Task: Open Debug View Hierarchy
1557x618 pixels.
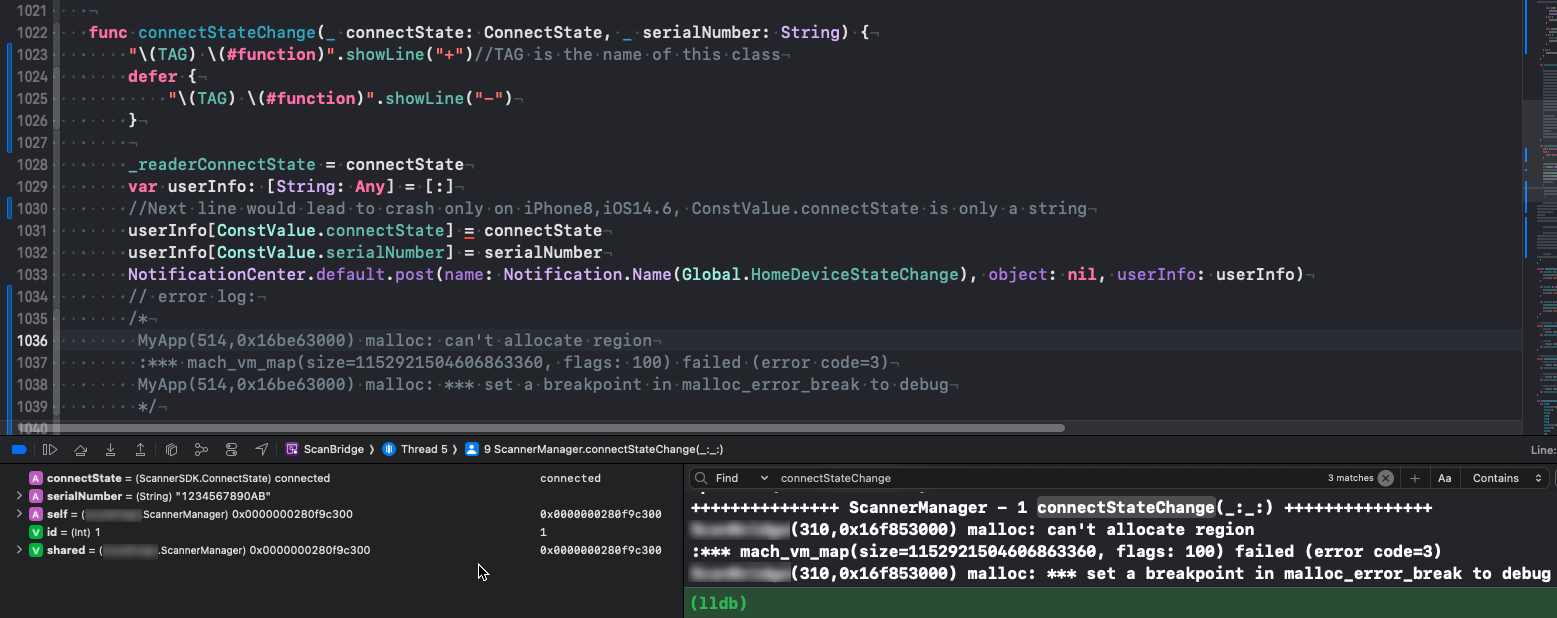Action: click(x=171, y=449)
